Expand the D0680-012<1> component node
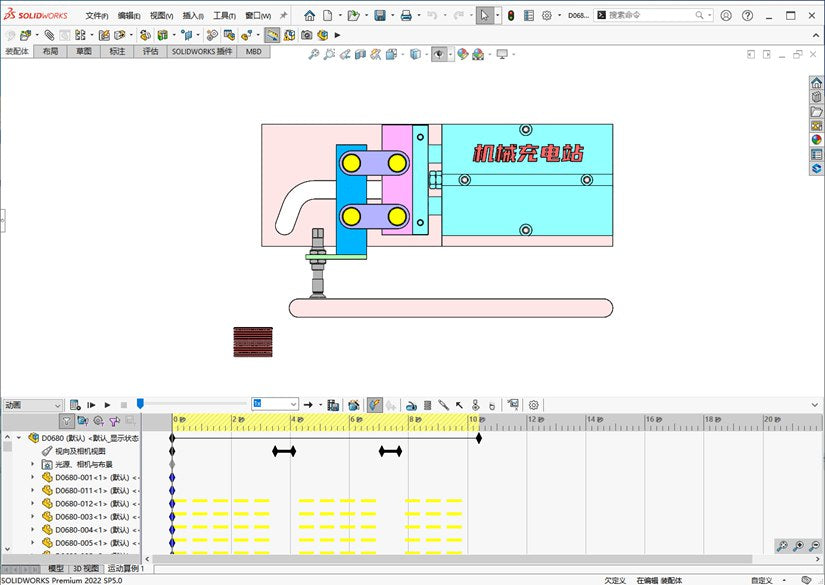Screen dimensions: 825x585 coord(33,504)
